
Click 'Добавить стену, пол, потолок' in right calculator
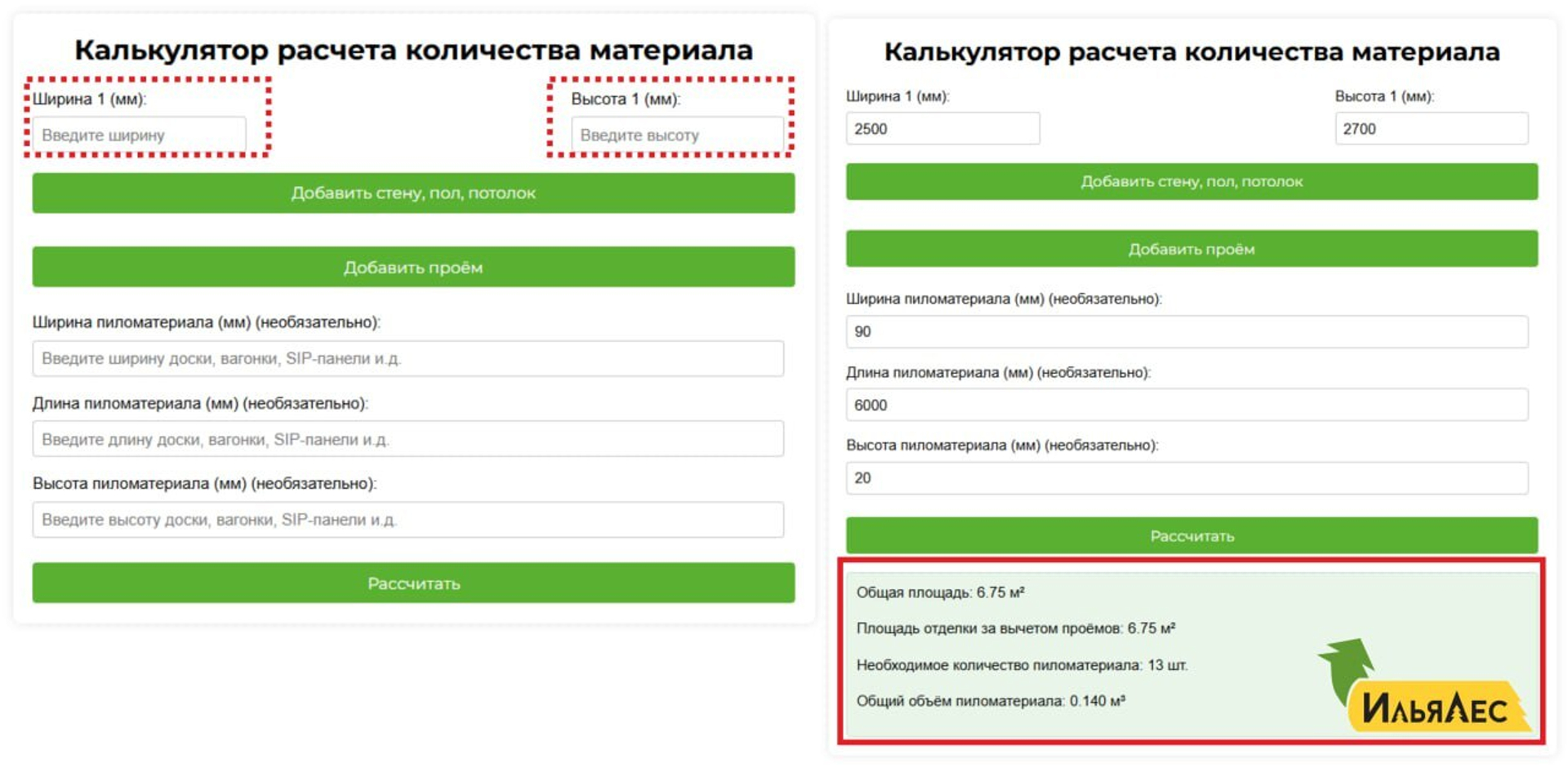click(1192, 181)
